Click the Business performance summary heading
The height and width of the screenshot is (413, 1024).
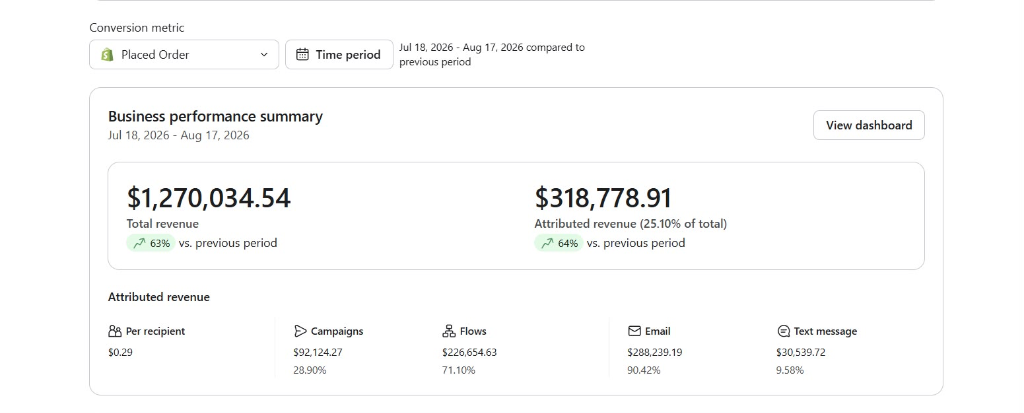216,116
